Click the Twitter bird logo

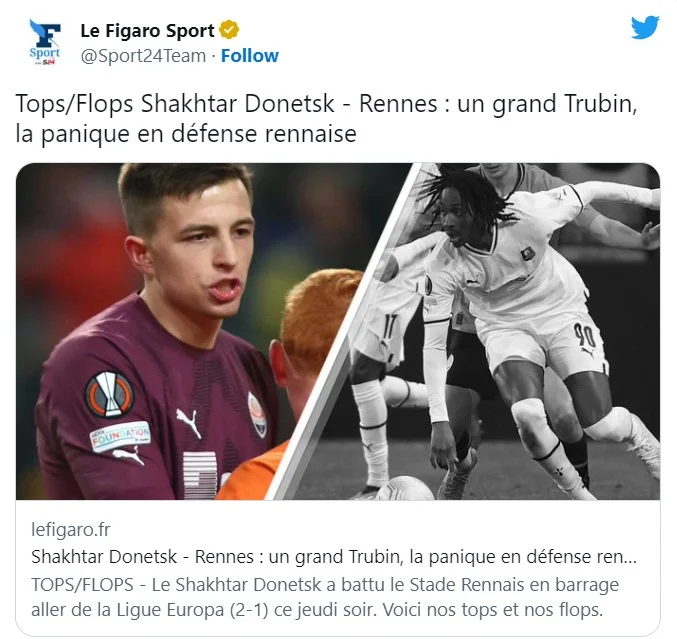pos(645,28)
